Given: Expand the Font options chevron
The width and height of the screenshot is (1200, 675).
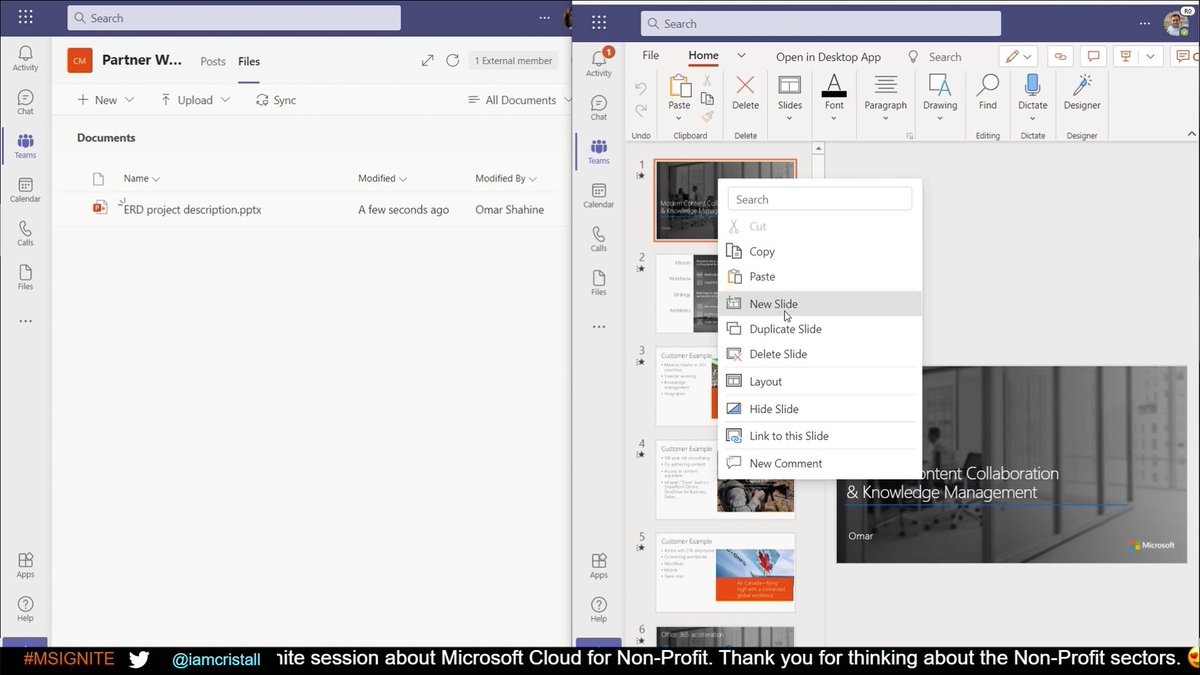Looking at the screenshot, I should [x=833, y=120].
